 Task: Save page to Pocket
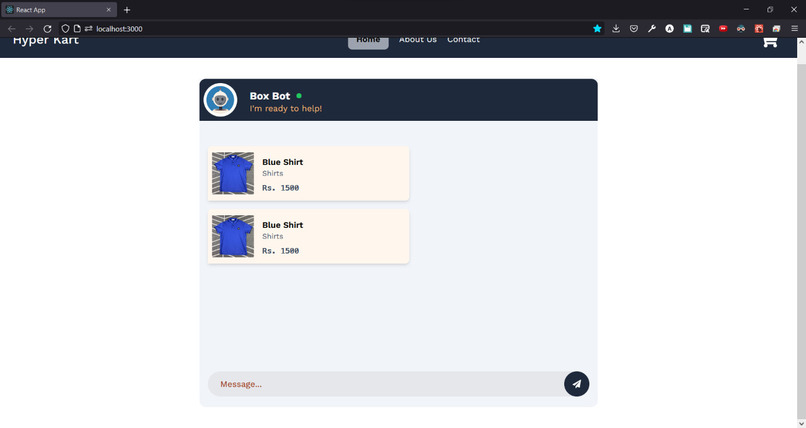coord(634,29)
